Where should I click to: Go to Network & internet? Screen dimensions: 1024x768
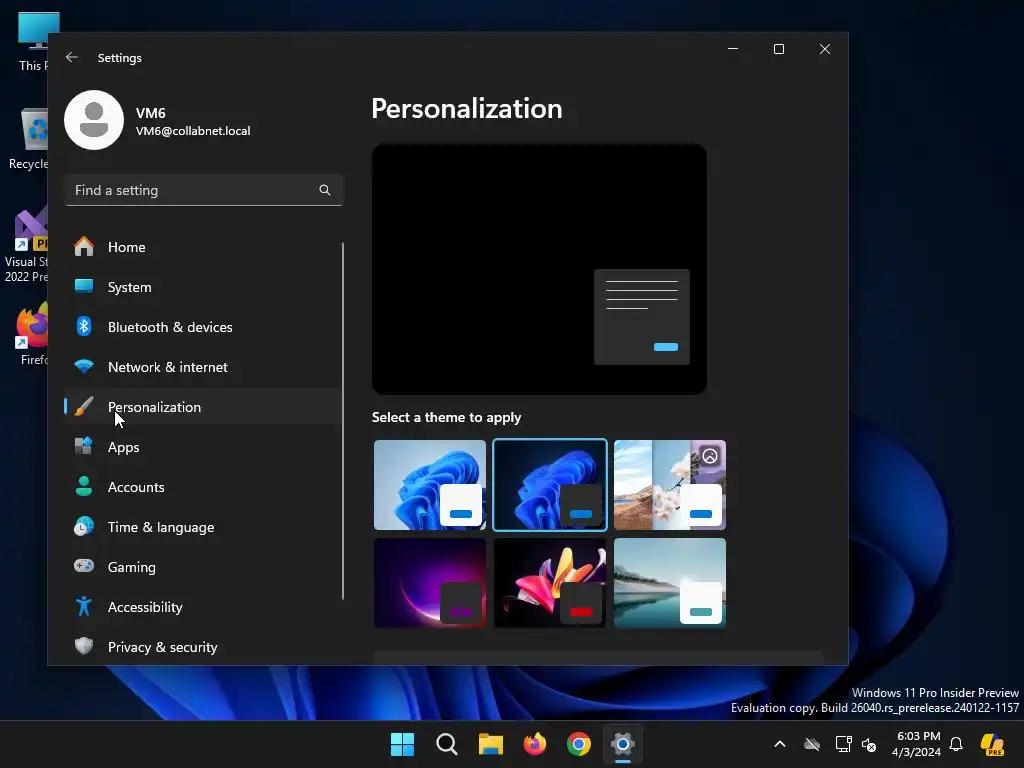click(202, 366)
